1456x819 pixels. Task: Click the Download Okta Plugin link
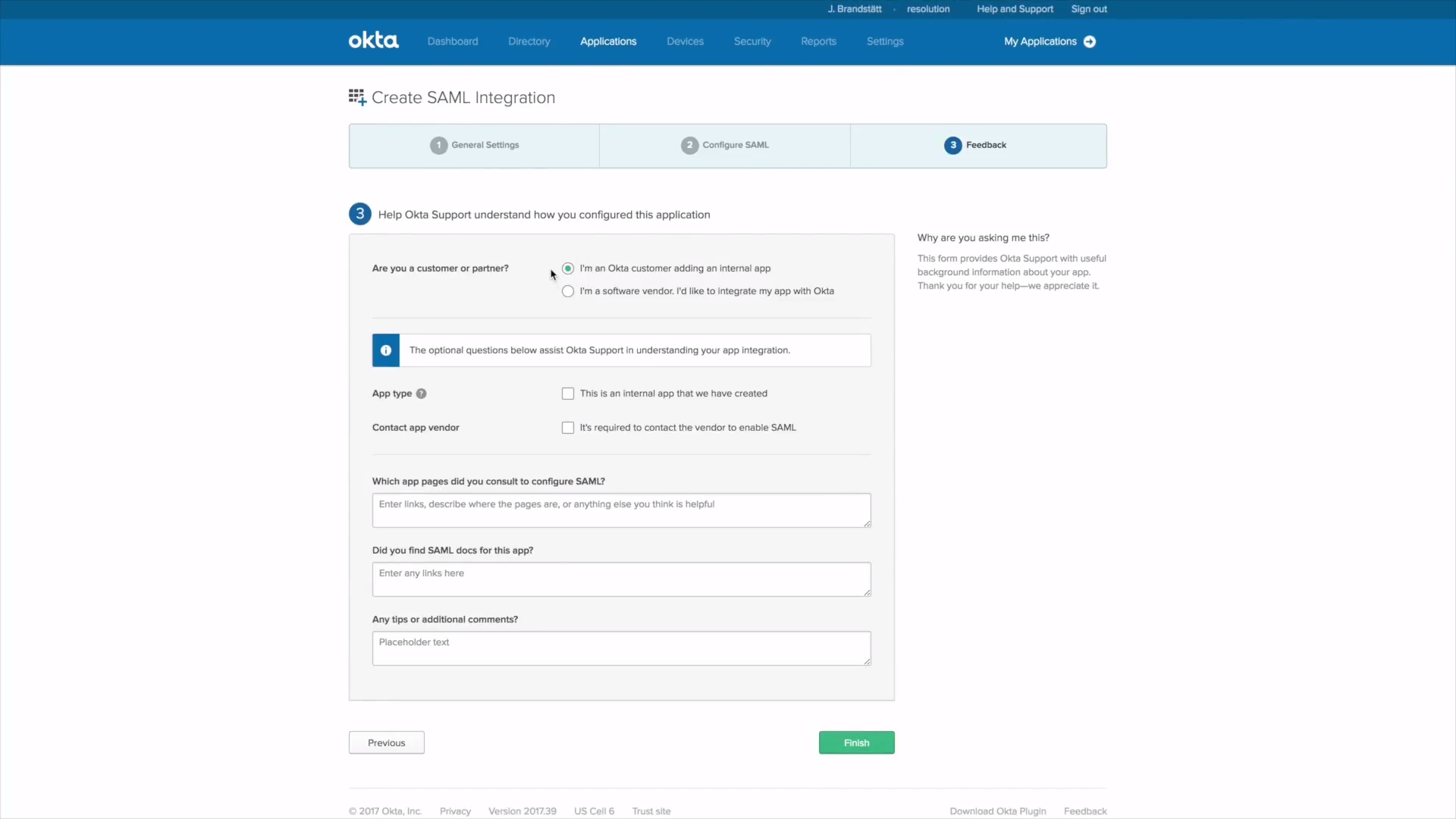click(x=998, y=811)
